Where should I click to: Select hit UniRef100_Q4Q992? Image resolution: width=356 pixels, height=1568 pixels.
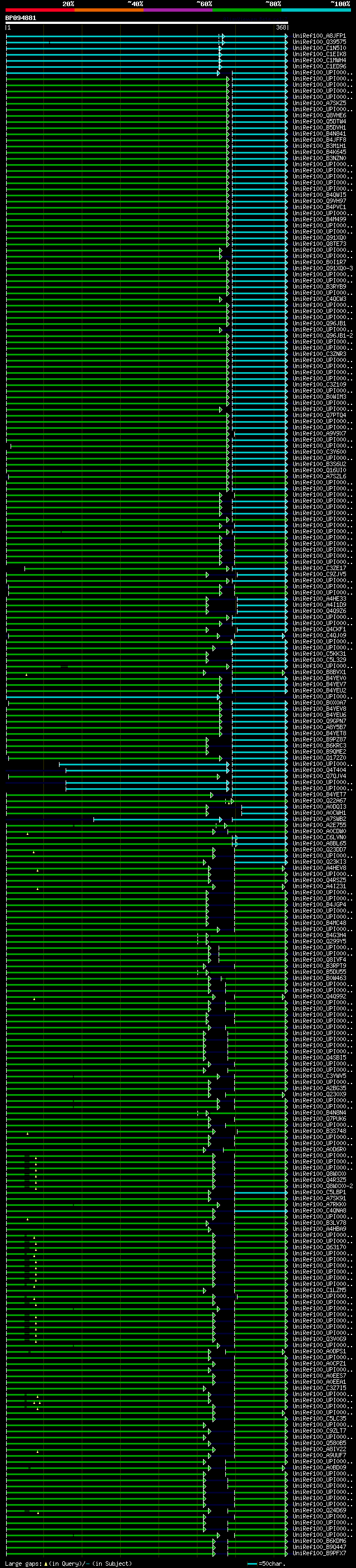point(319,997)
